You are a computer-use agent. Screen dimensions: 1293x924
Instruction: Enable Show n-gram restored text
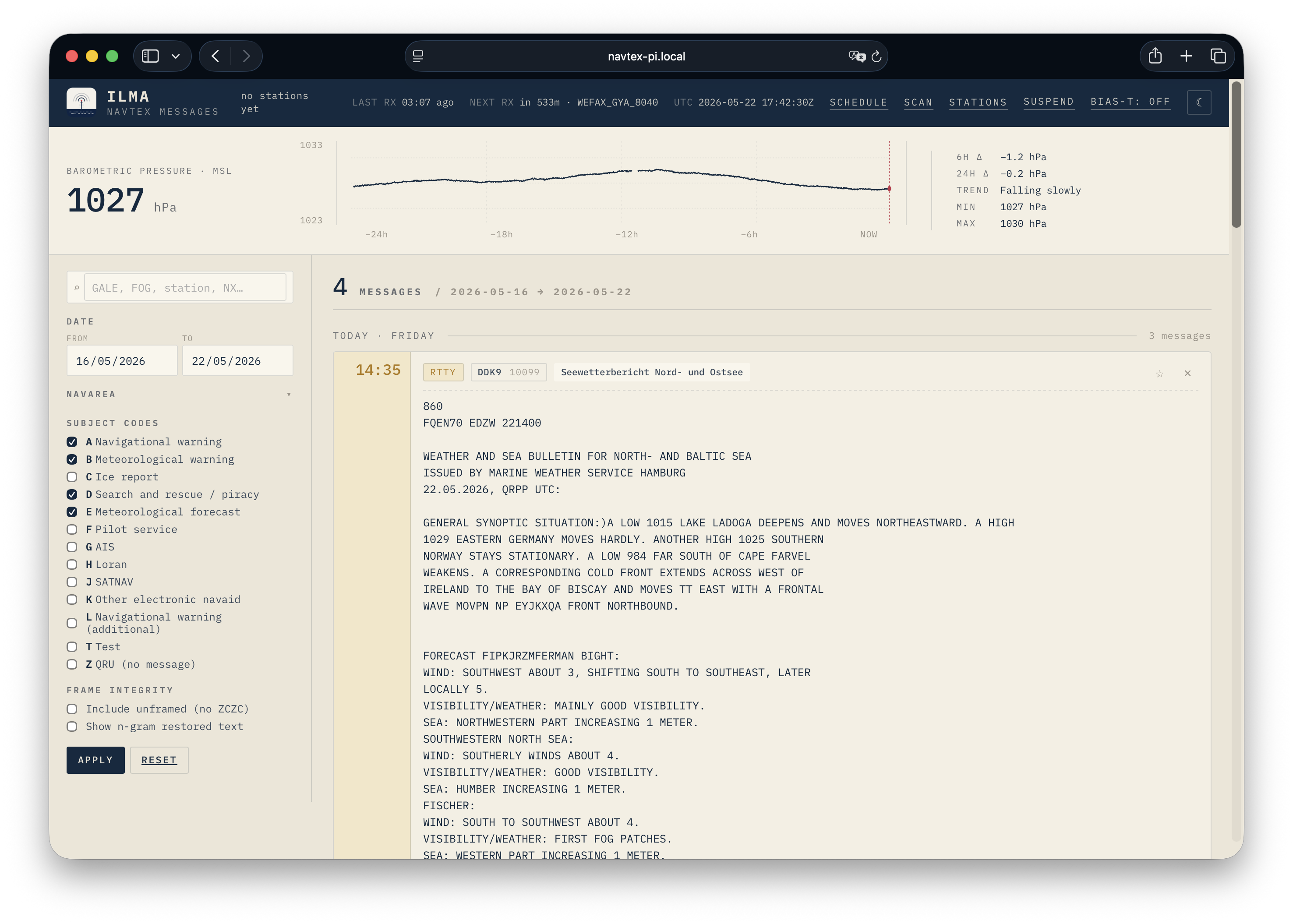(x=72, y=727)
